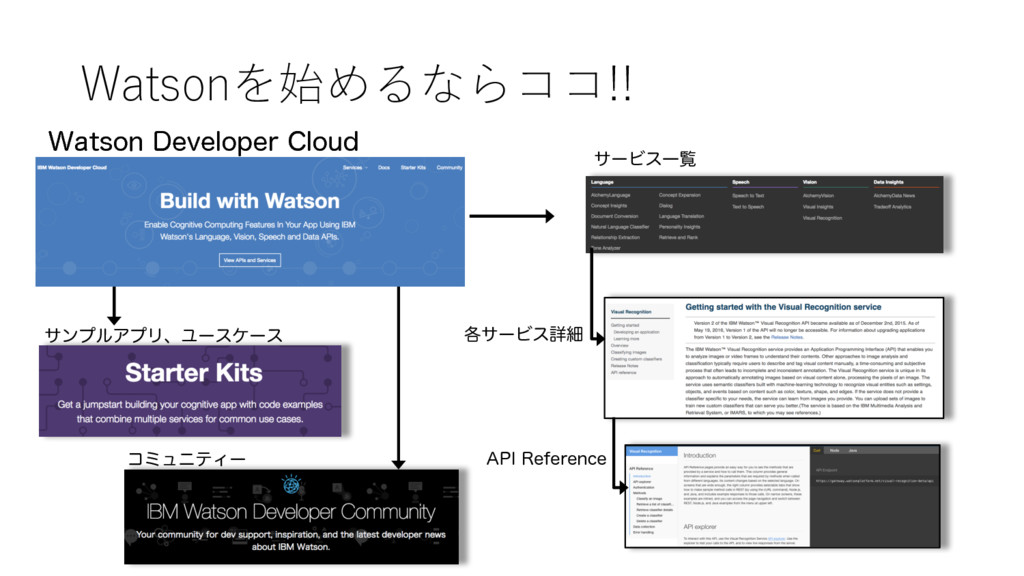Open Text to Speech service
Viewport: 1024px width, 576px height.
(748, 206)
